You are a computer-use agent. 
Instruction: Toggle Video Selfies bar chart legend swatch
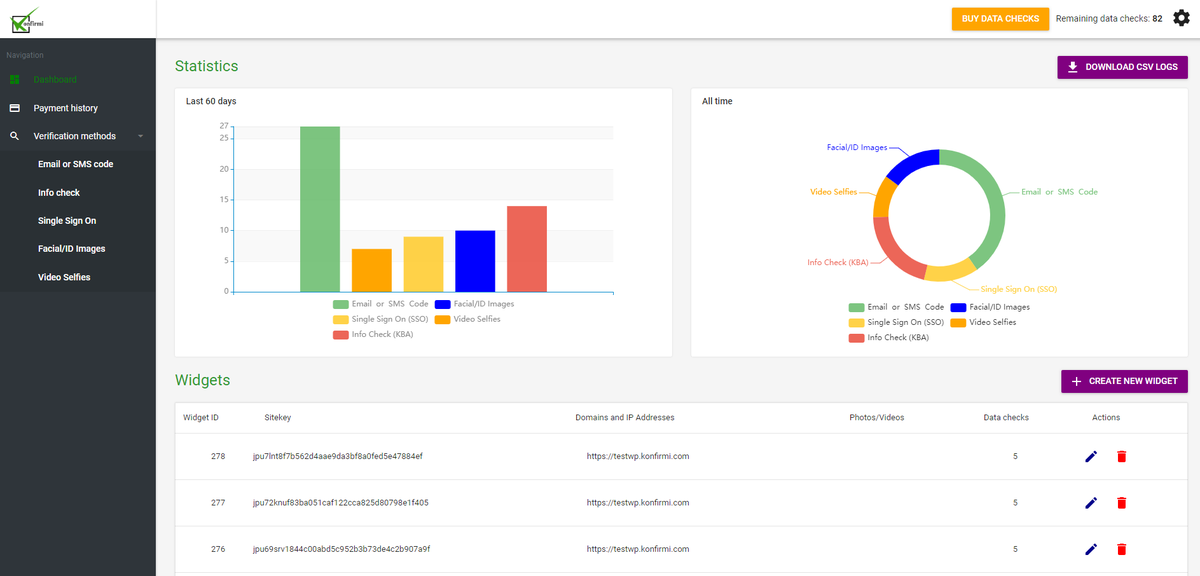coord(442,319)
